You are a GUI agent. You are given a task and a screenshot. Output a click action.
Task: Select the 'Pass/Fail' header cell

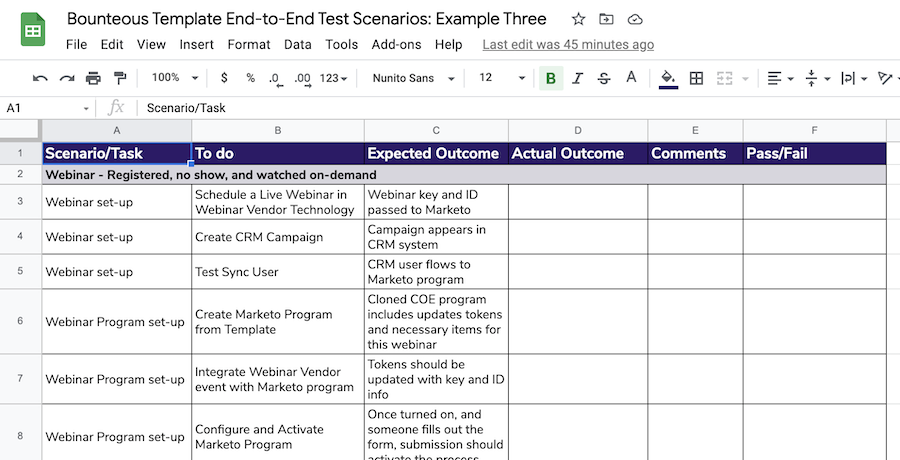(x=814, y=153)
